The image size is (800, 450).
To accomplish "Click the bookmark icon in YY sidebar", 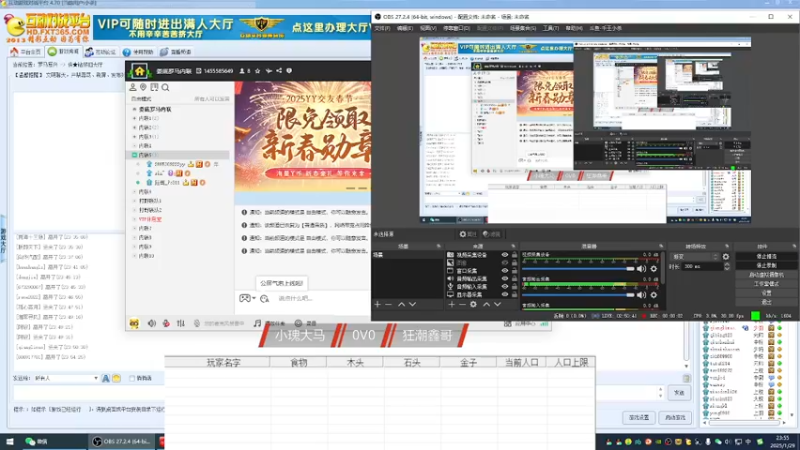I will coord(154,88).
